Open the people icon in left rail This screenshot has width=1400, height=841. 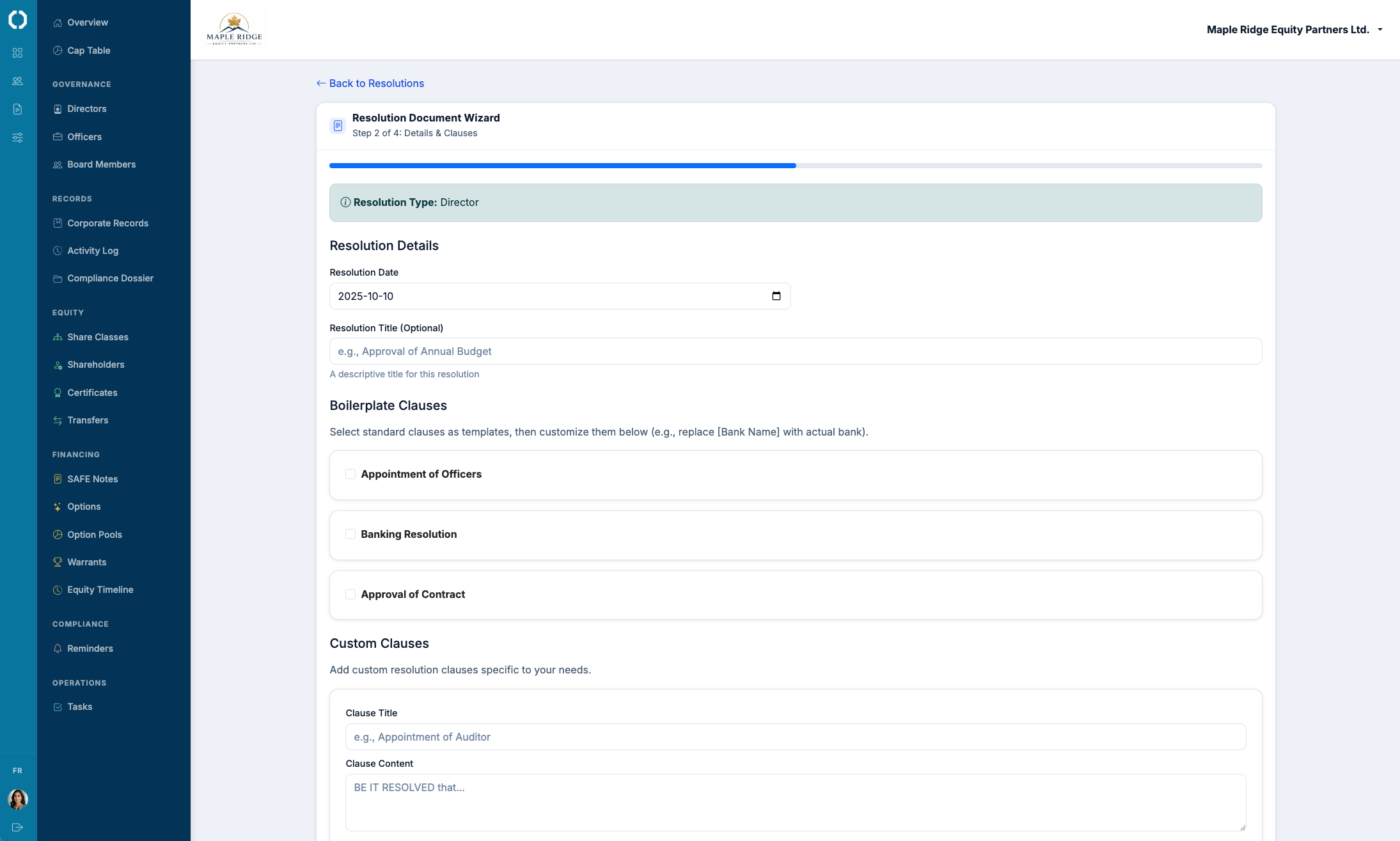tap(18, 81)
